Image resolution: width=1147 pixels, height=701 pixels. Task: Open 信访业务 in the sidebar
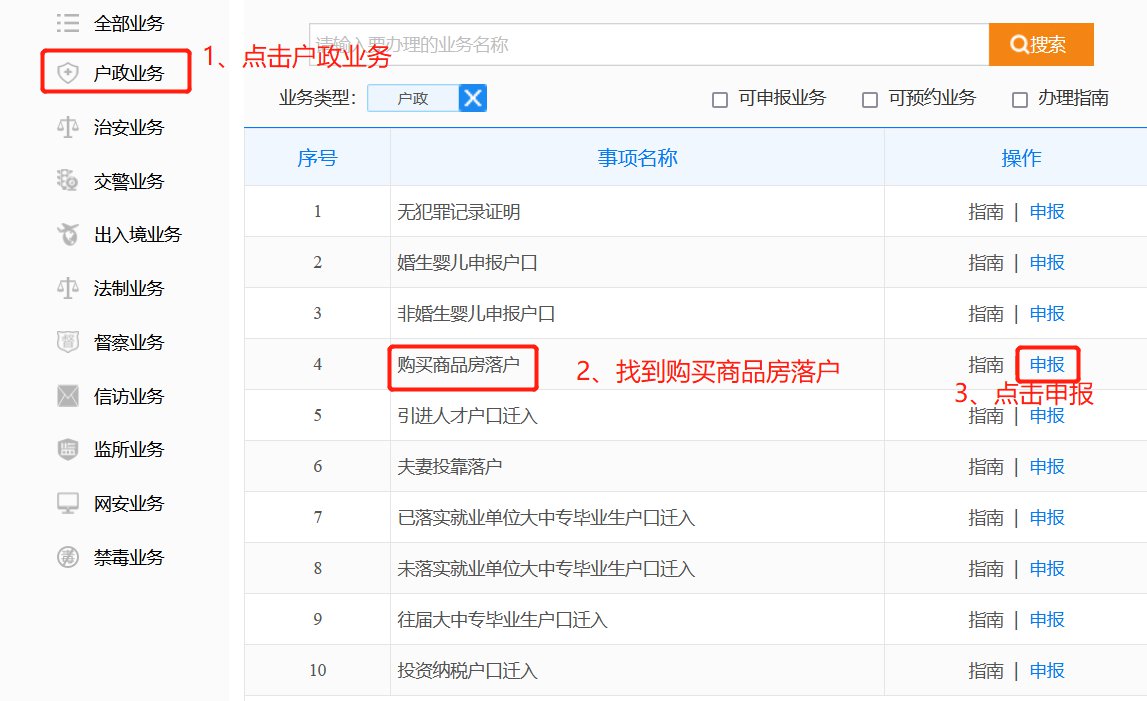tap(129, 396)
